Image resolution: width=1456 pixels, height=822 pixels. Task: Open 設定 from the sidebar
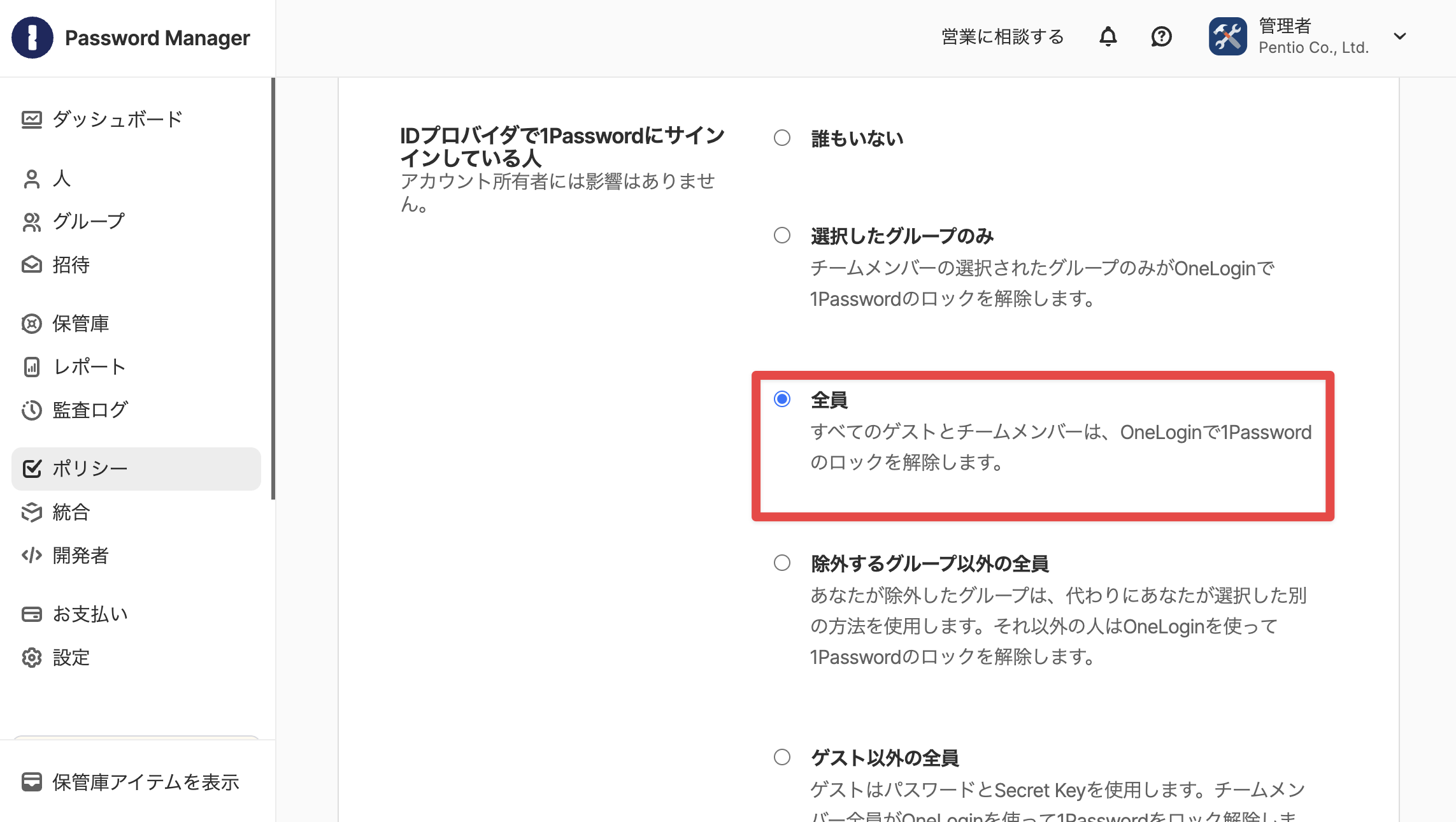point(136,657)
